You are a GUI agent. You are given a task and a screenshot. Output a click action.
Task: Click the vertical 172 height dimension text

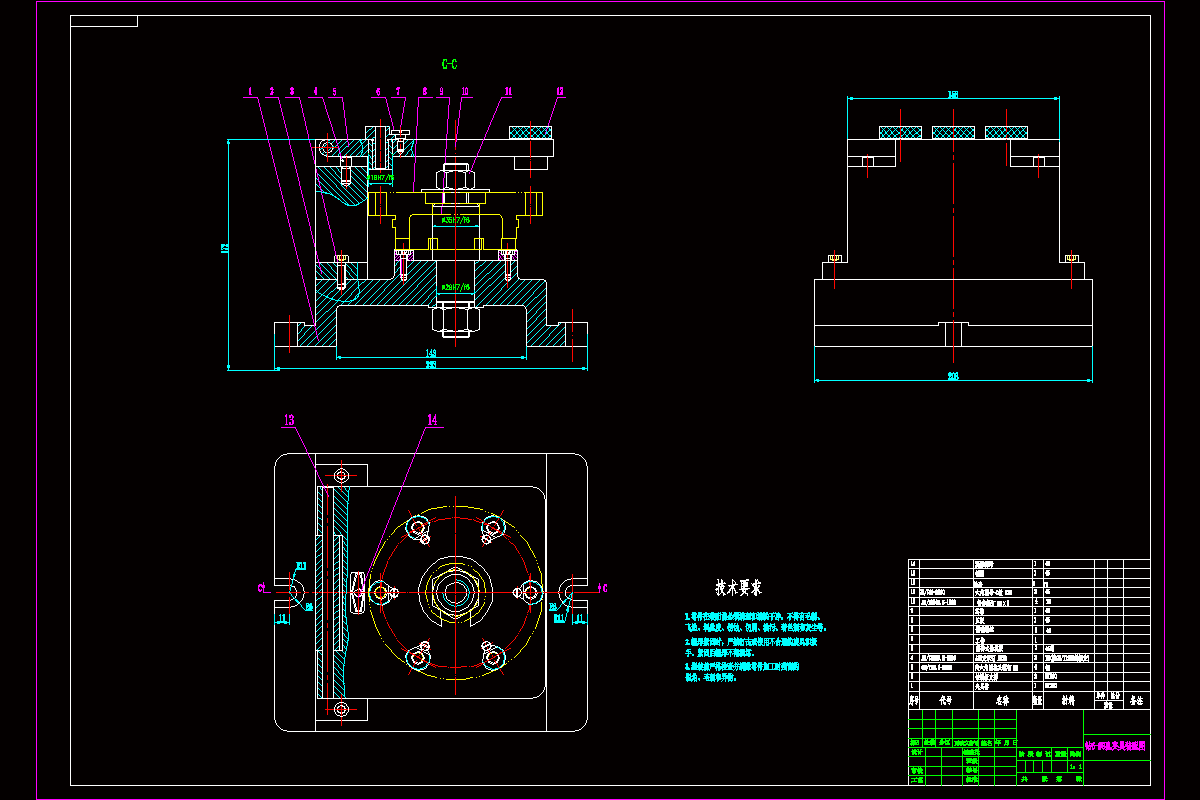[225, 247]
